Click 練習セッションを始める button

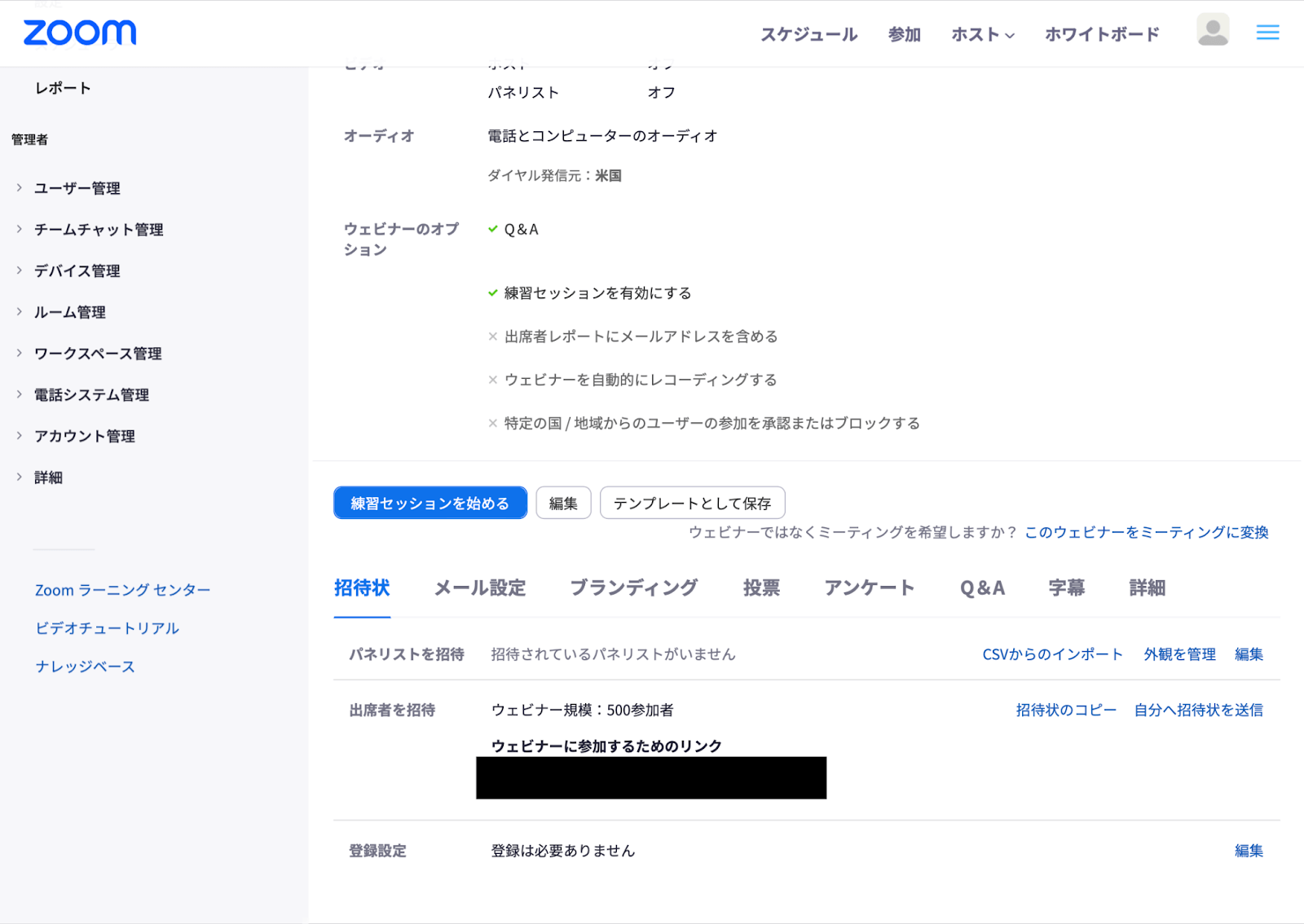[430, 503]
